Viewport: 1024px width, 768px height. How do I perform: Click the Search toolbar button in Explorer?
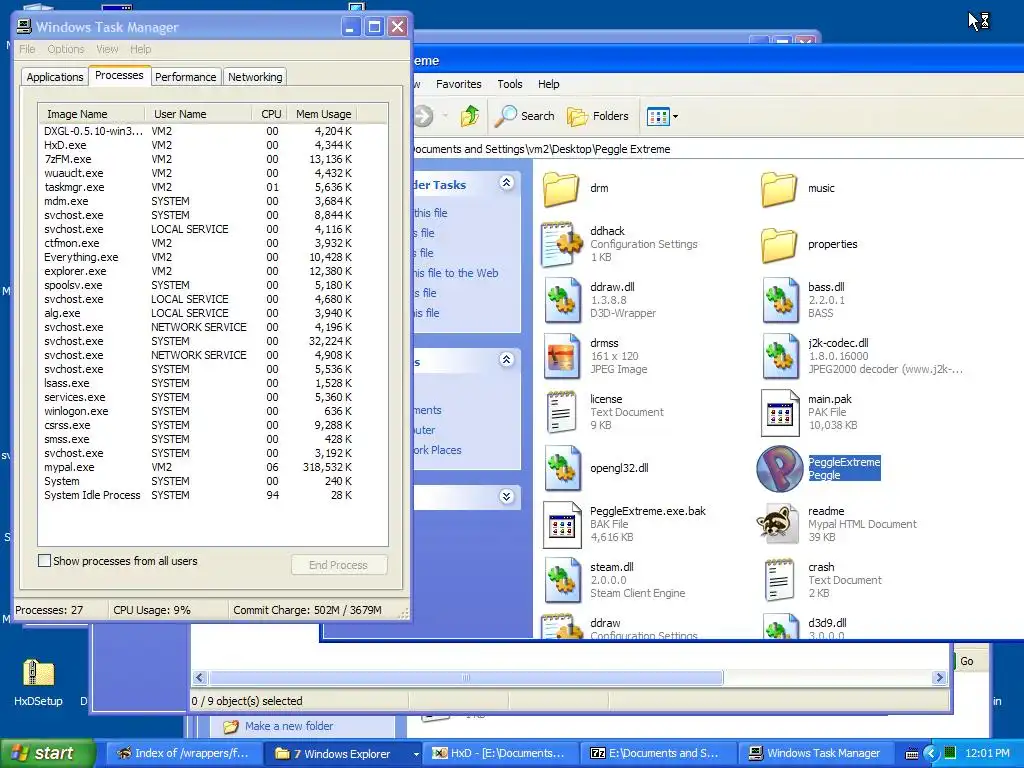[x=524, y=116]
